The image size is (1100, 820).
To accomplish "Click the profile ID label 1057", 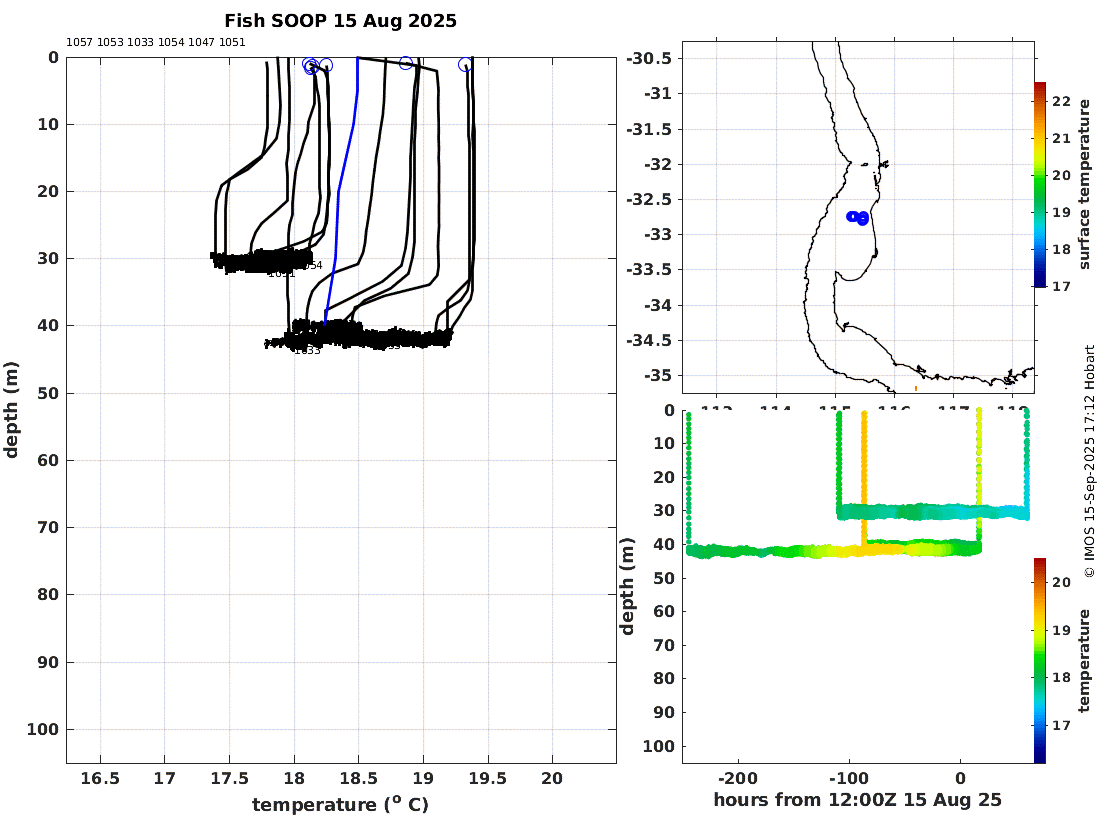I will click(x=79, y=42).
